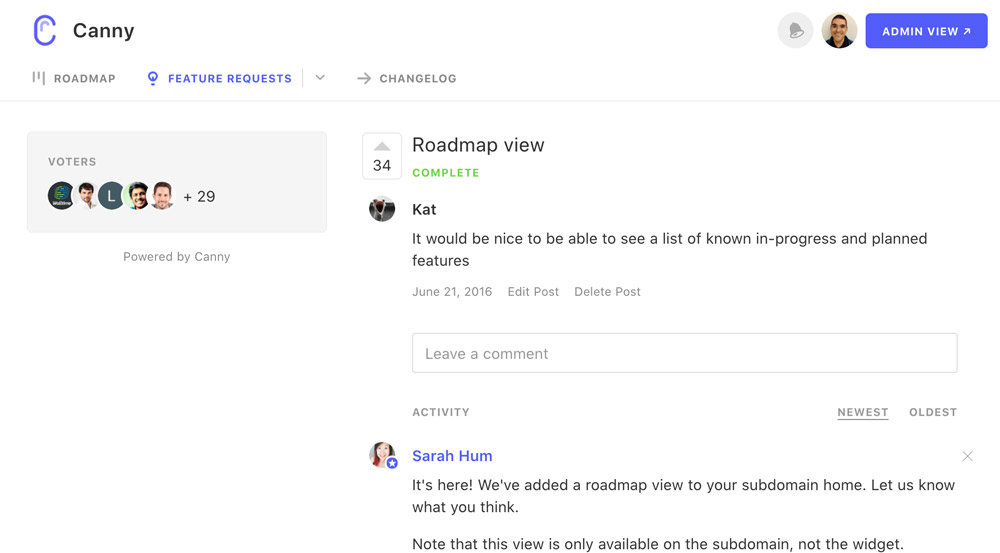Screen dimensions: 1000x553
Task: Click Kat's author avatar
Action: point(382,209)
